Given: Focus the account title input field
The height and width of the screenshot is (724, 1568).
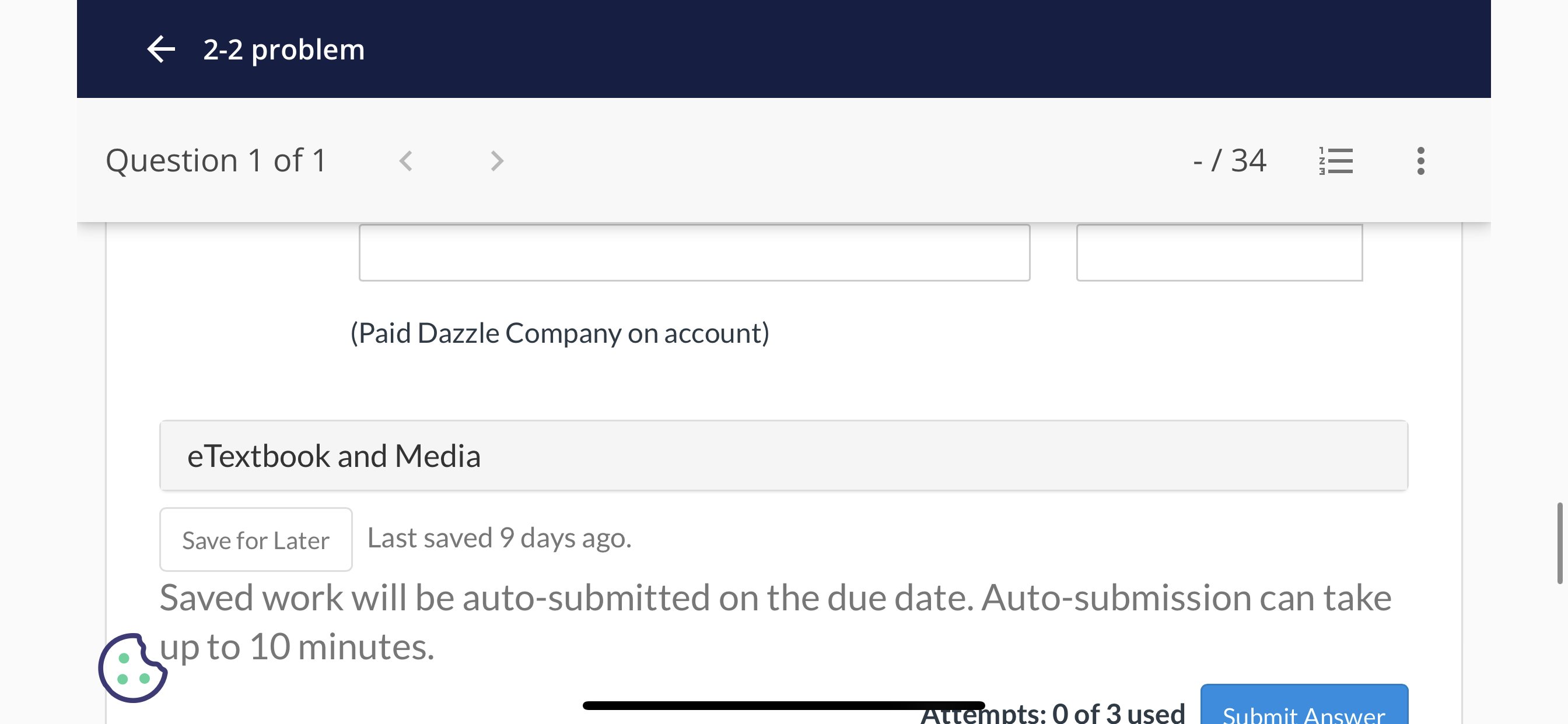Looking at the screenshot, I should [x=694, y=252].
